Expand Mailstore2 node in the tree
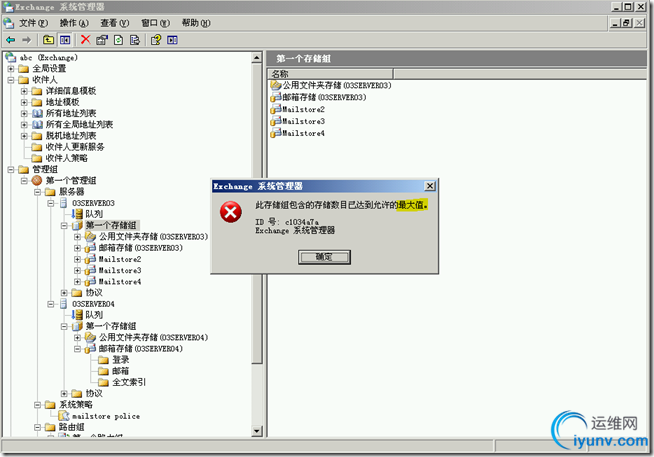The height and width of the screenshot is (457, 654). click(77, 259)
